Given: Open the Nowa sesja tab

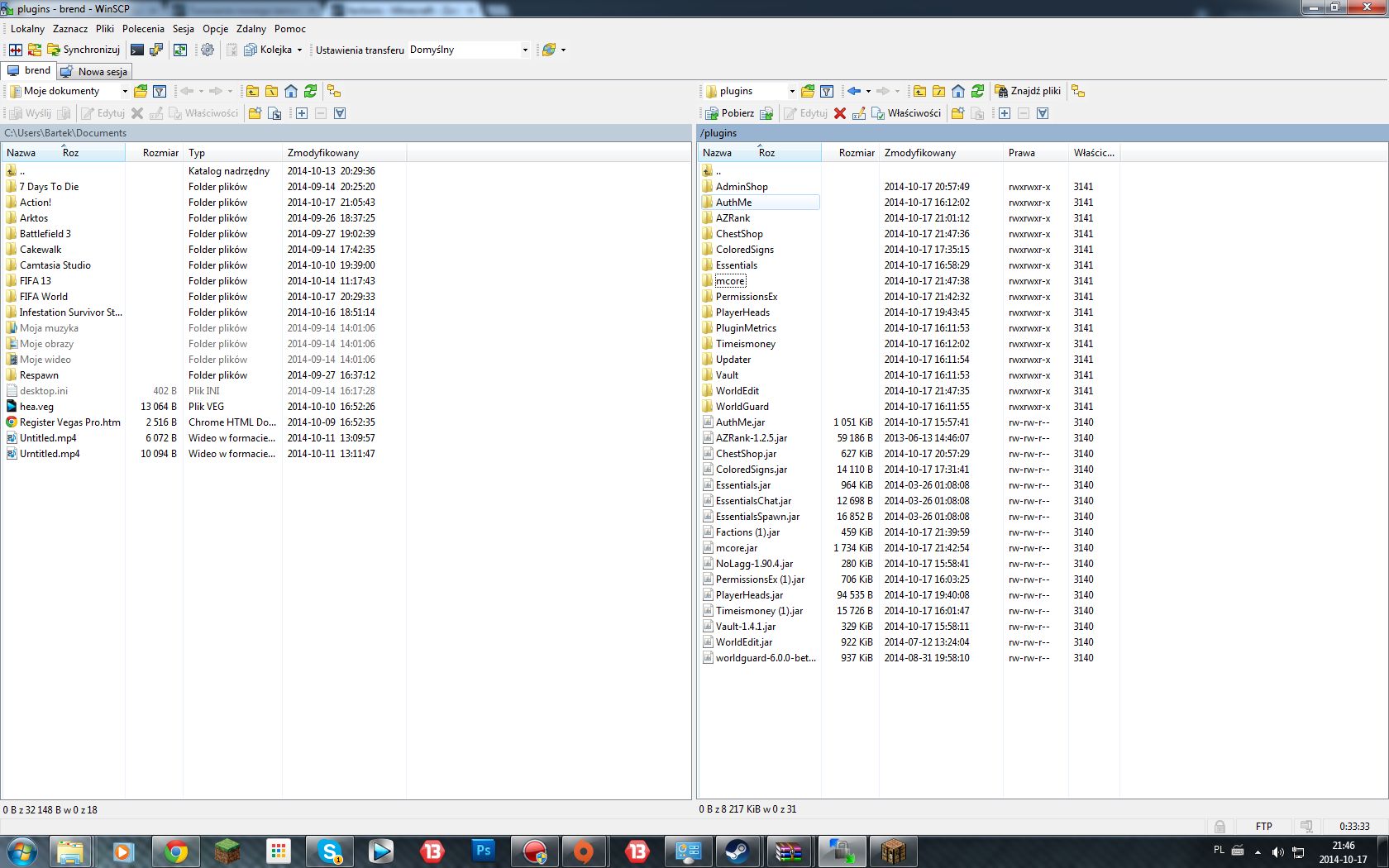Looking at the screenshot, I should point(94,72).
